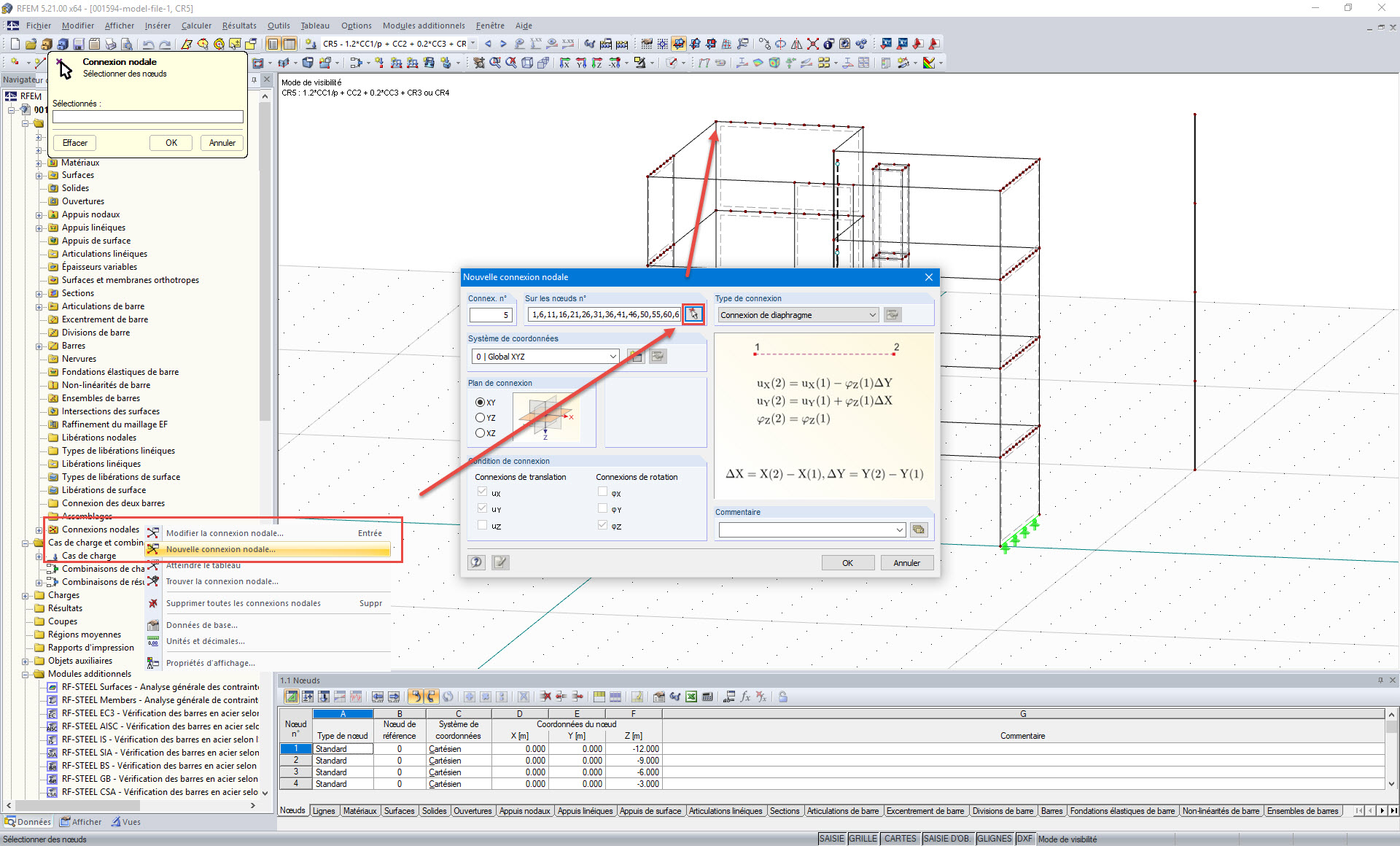This screenshot has height=846, width=1400.
Task: Expand the Sections tree node
Action: (39, 293)
